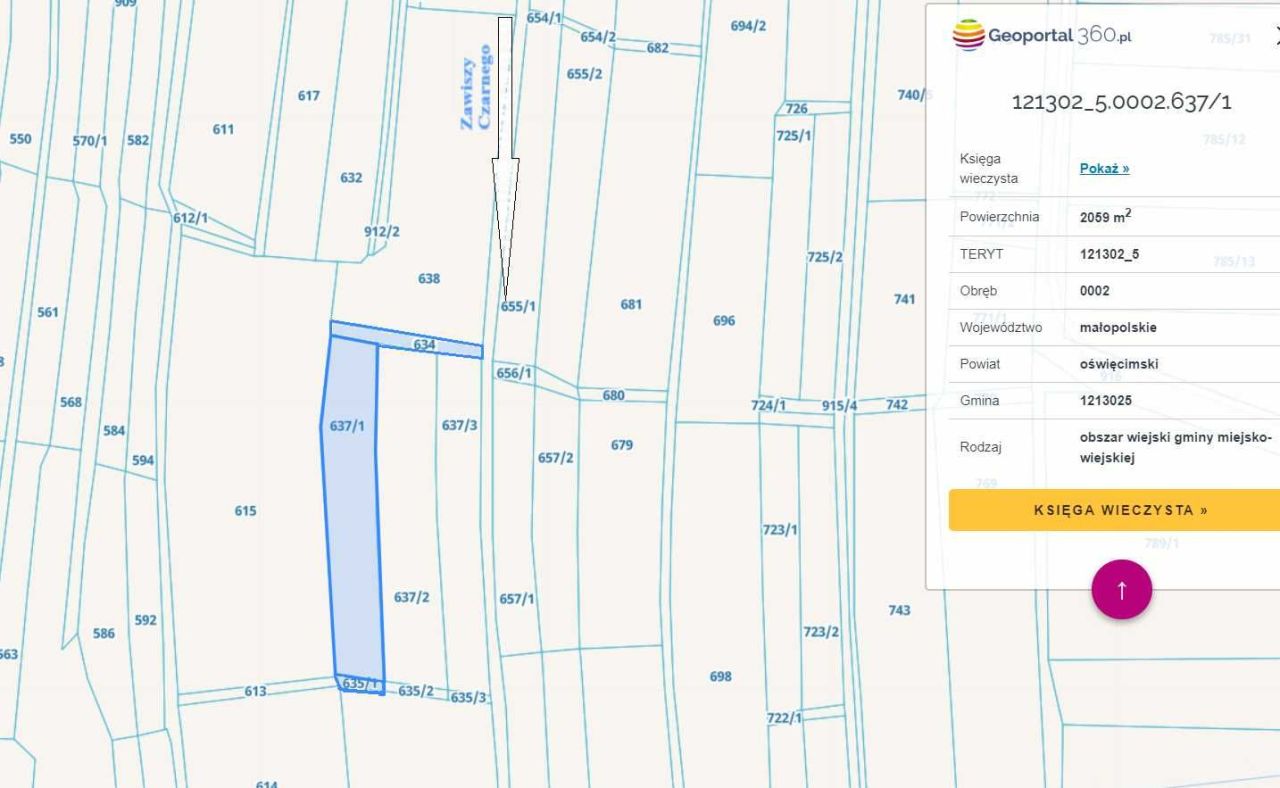Click parcel label 654/1
Image resolution: width=1280 pixels, height=788 pixels.
544,18
